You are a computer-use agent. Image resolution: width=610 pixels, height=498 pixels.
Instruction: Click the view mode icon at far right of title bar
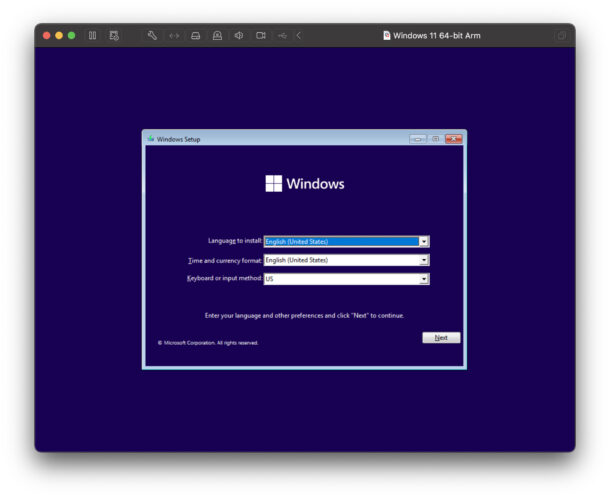[x=561, y=35]
